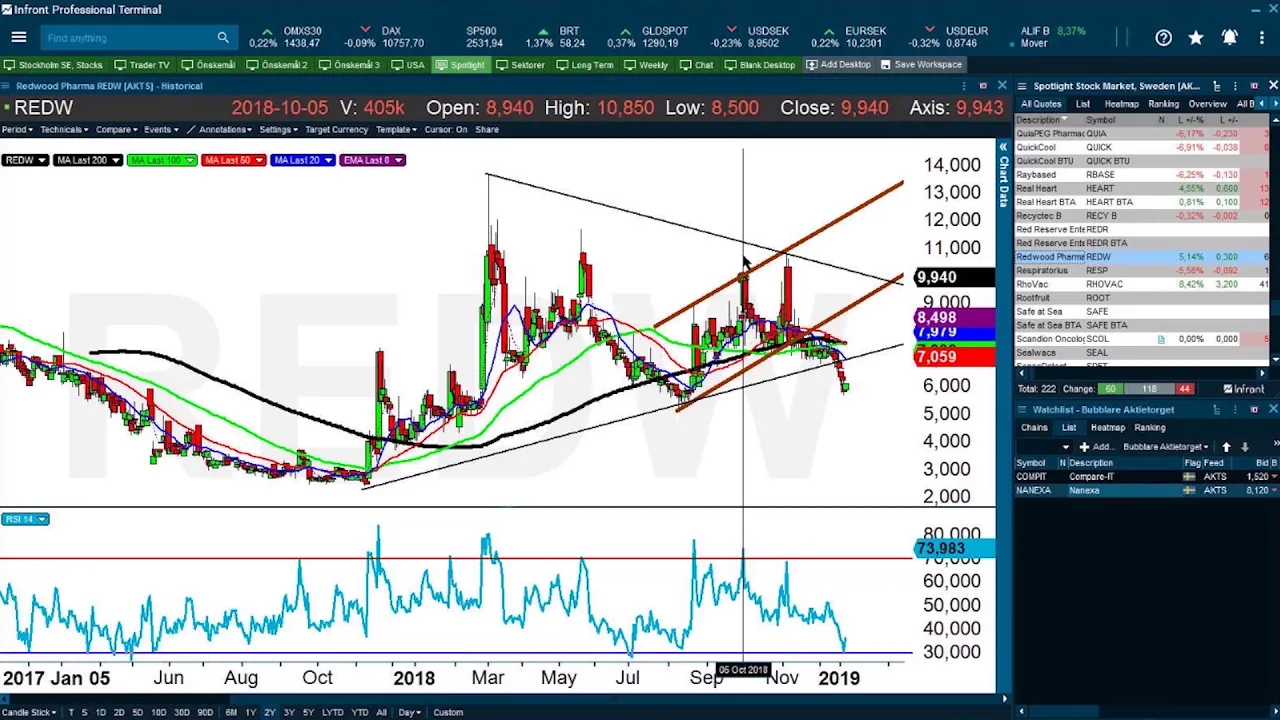Open the Overview tab in market panel
Viewport: 1280px width, 720px height.
click(1207, 104)
